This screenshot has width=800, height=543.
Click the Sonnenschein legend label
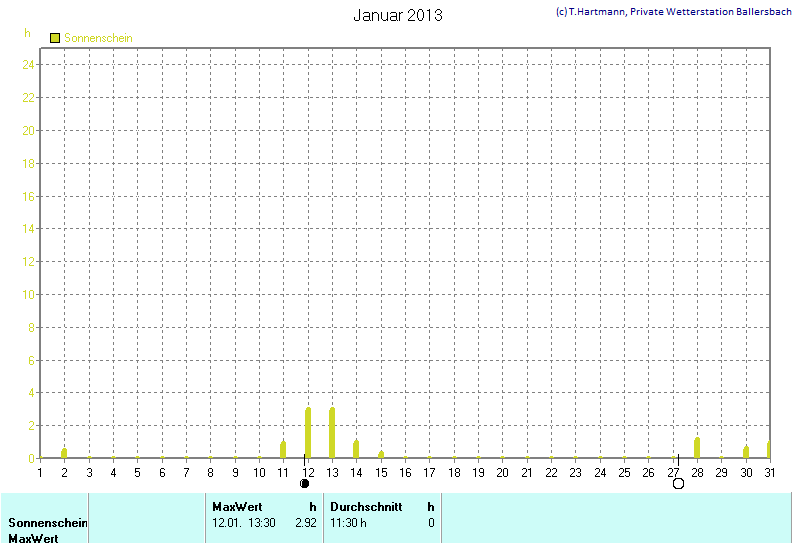pyautogui.click(x=98, y=38)
